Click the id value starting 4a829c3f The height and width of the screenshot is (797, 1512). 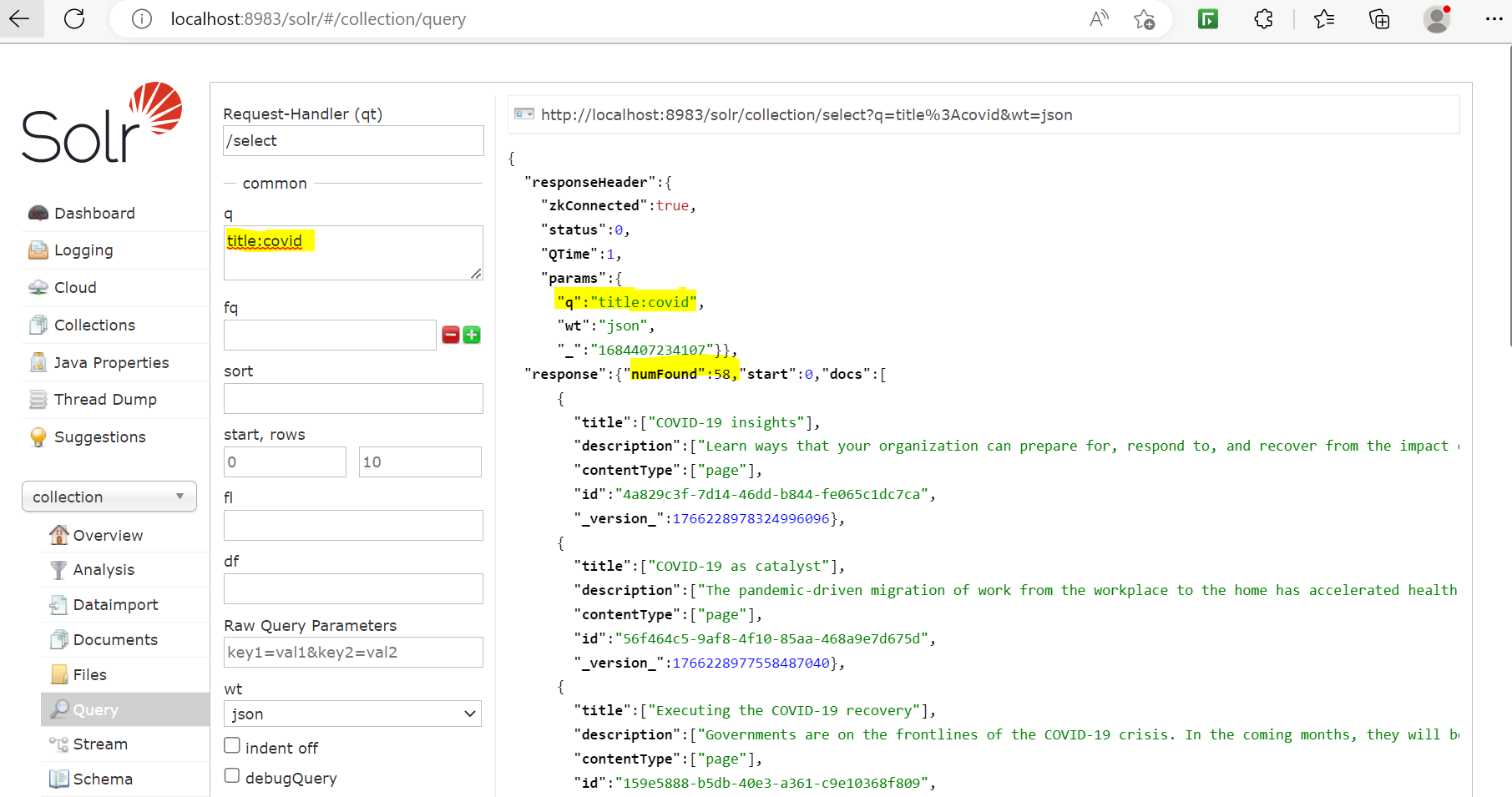point(772,494)
